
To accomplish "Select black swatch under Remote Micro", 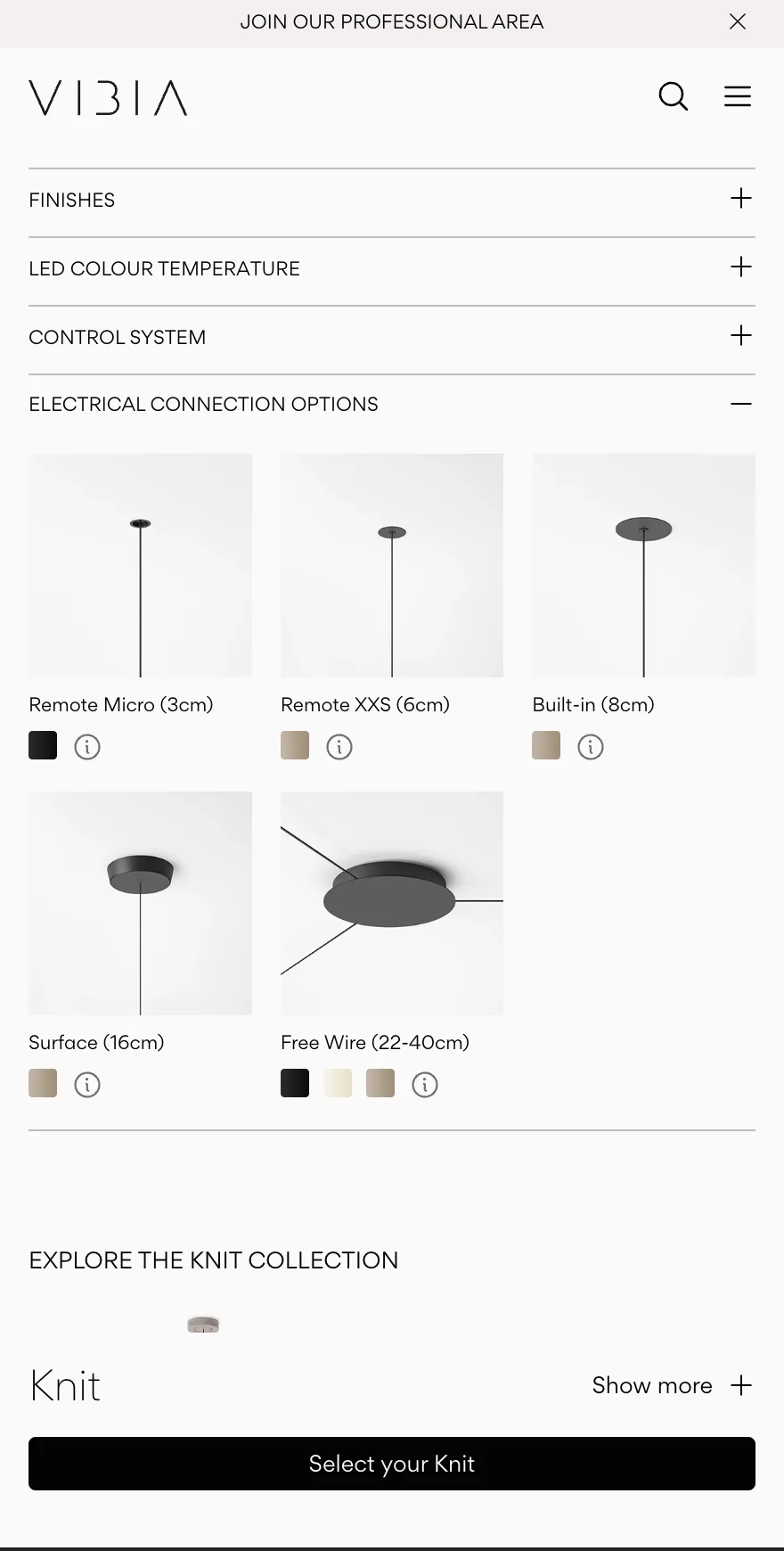I will pos(43,745).
